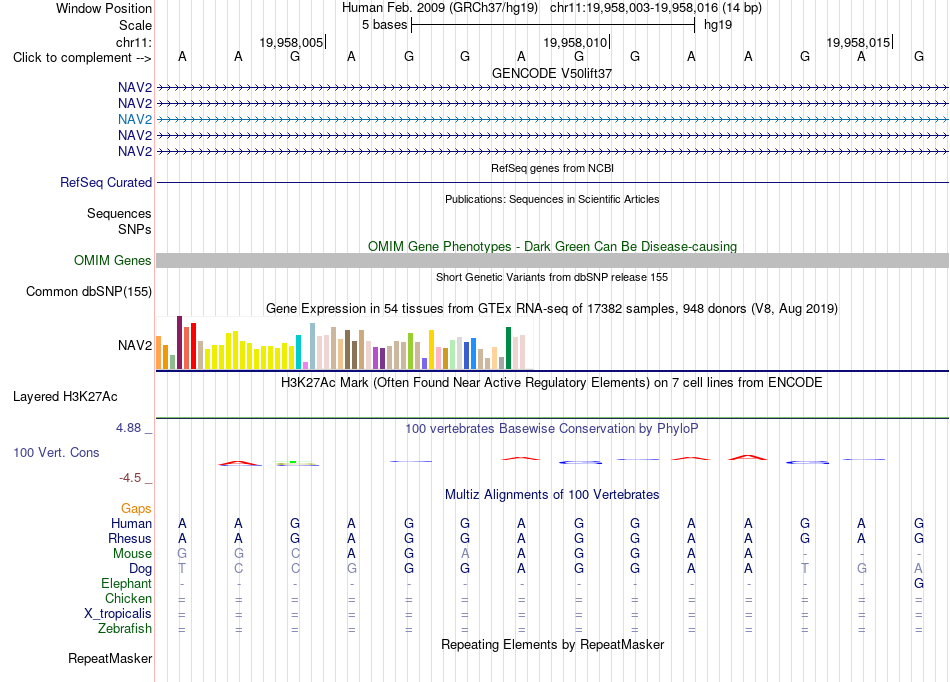Open the RefSeq Curated track label
Image resolution: width=950 pixels, height=682 pixels.
coord(106,182)
